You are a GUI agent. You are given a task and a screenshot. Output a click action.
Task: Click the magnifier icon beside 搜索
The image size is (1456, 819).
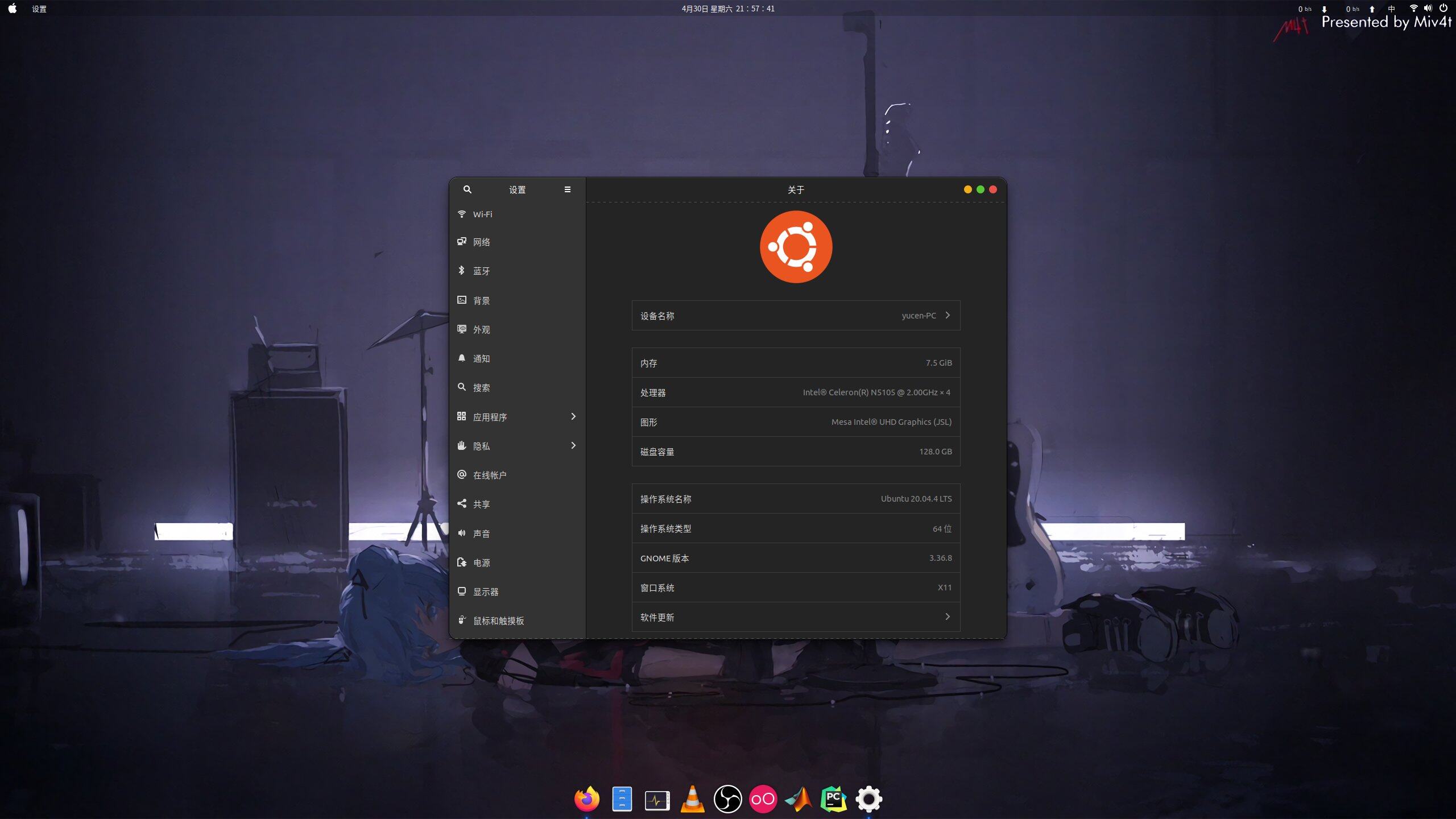click(462, 387)
